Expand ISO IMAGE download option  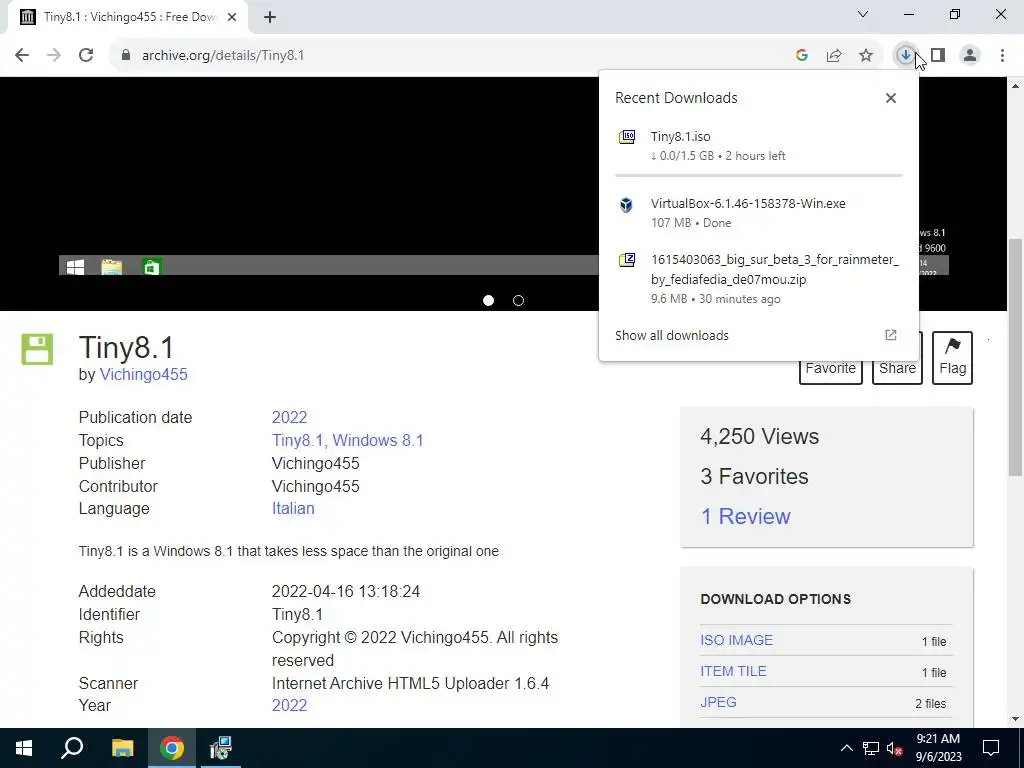(x=736, y=641)
